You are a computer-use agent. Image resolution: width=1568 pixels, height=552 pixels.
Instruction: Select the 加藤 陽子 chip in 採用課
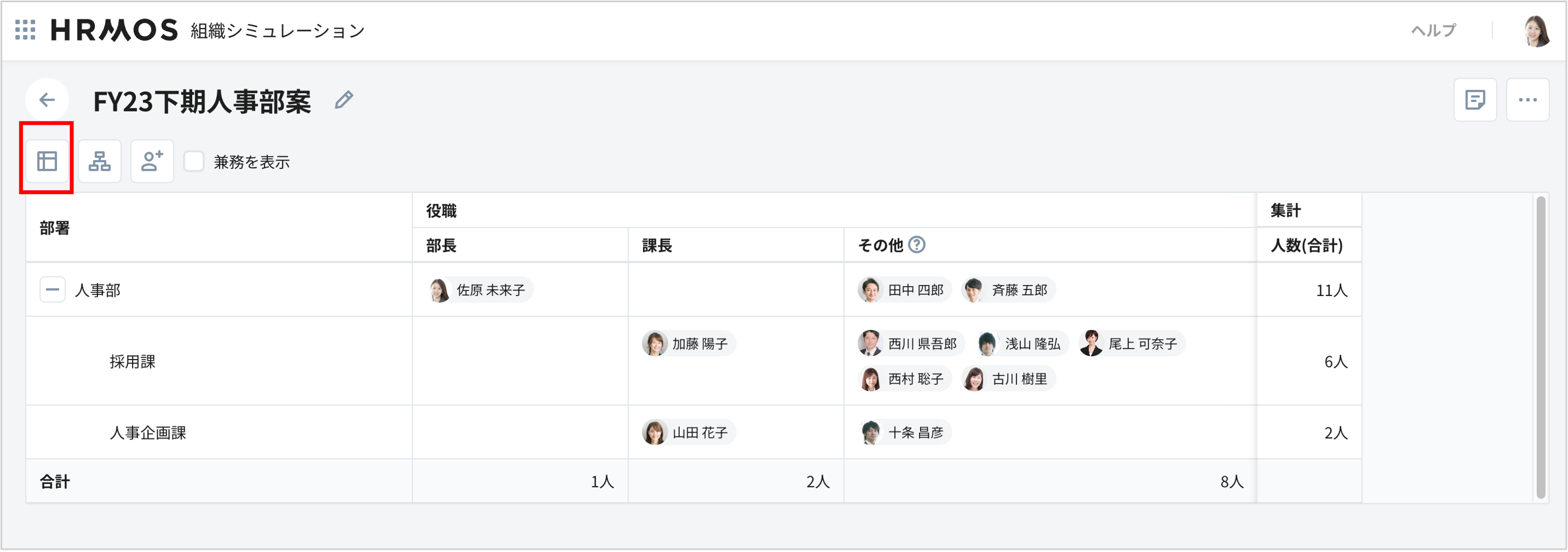[688, 343]
